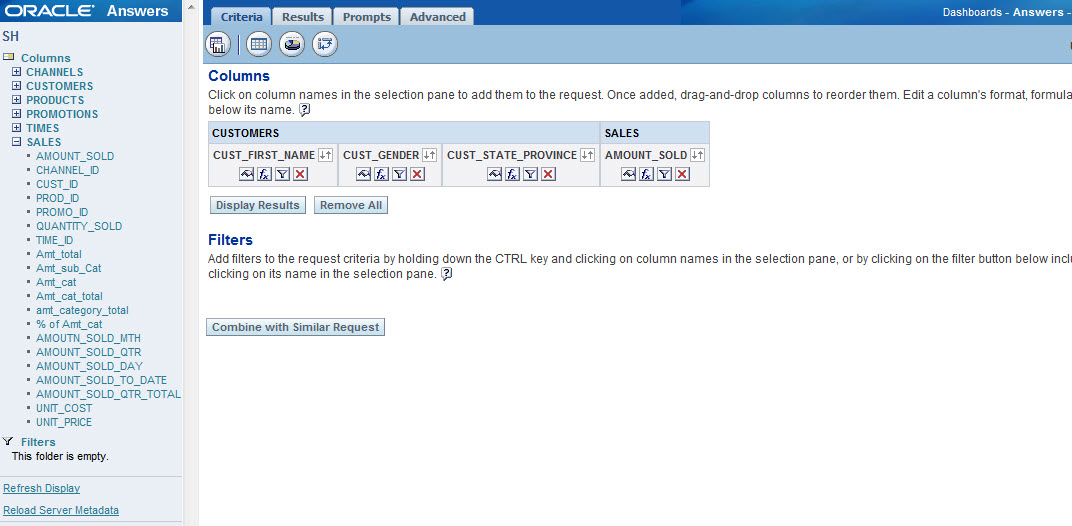Add filter on CUST_FIRST_NAME column
1072x526 pixels.
coord(282,174)
